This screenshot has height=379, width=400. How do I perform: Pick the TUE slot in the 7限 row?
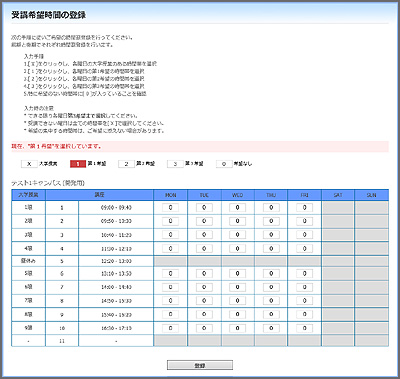(x=204, y=301)
